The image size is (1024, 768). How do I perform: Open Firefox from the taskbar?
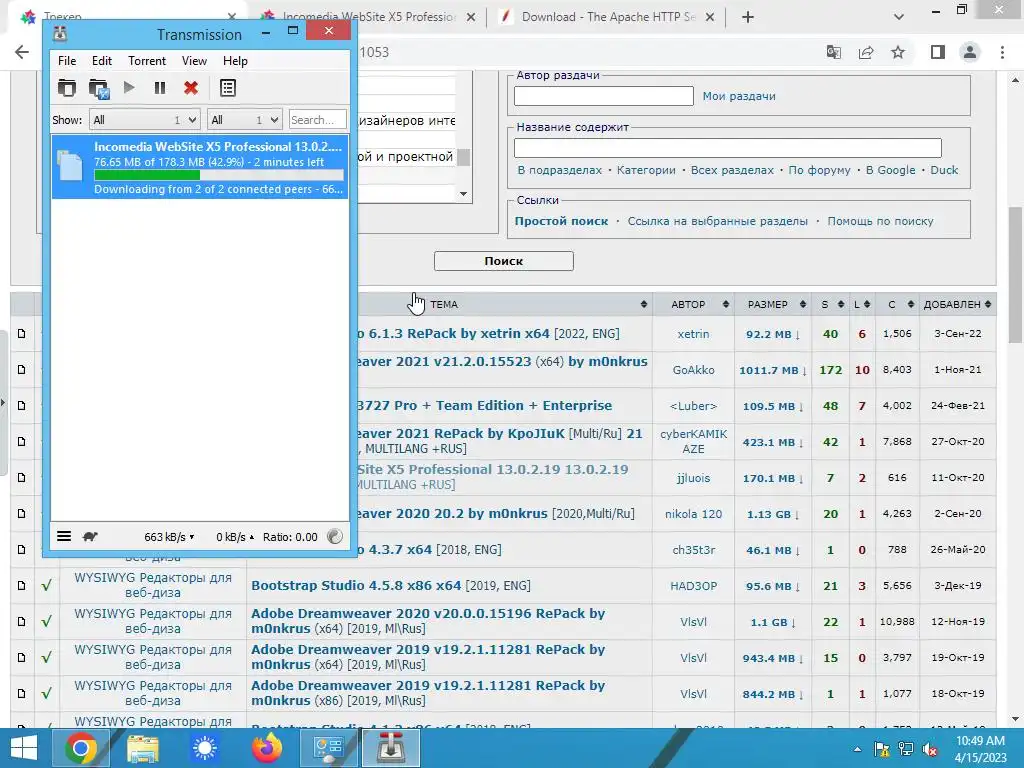tap(267, 748)
